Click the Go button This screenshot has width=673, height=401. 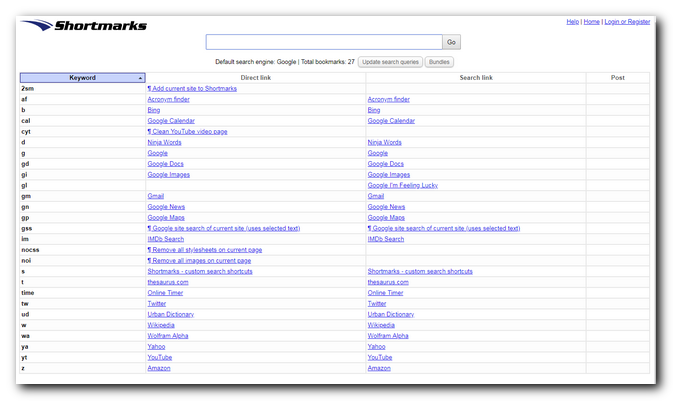[x=451, y=42]
